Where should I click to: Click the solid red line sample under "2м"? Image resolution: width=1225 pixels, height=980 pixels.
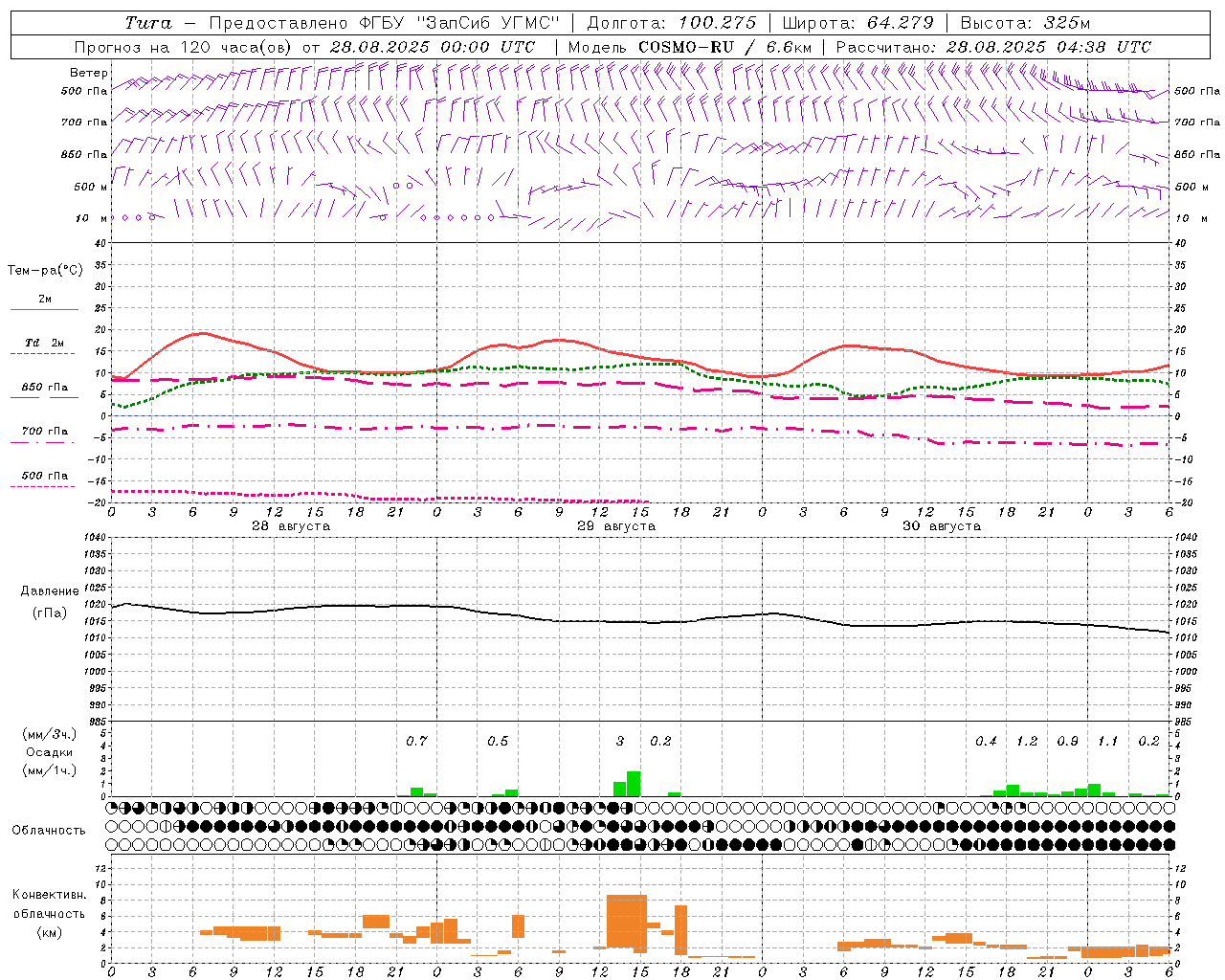tap(44, 309)
